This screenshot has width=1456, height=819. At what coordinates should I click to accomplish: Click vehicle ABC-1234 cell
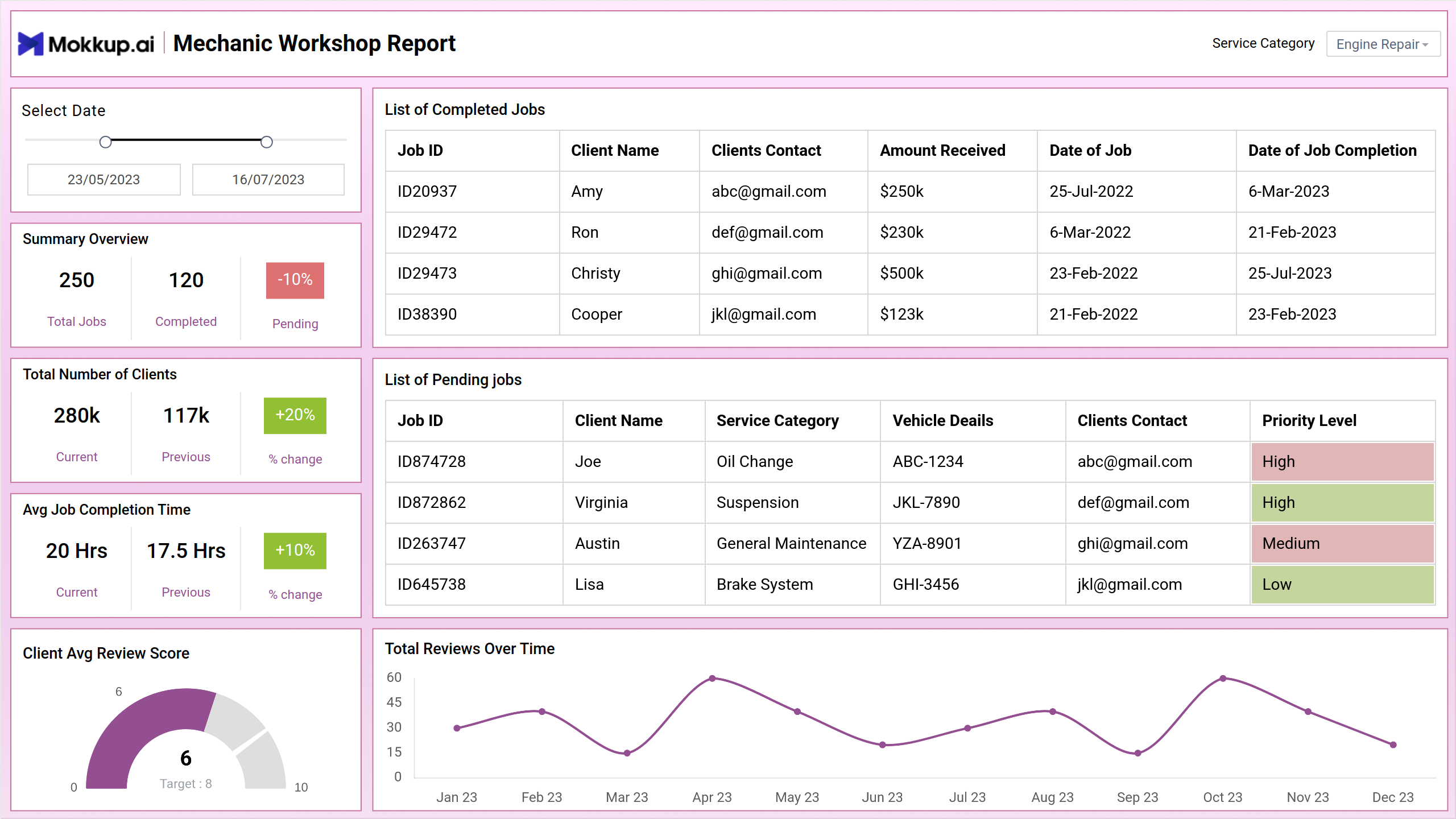pos(973,462)
